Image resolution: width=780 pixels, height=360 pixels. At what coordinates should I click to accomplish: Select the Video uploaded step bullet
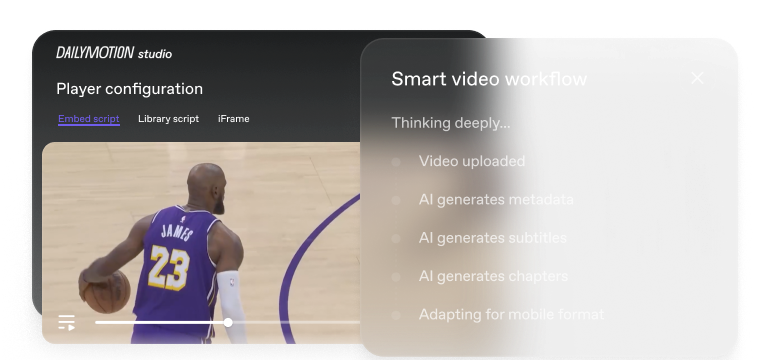click(396, 162)
